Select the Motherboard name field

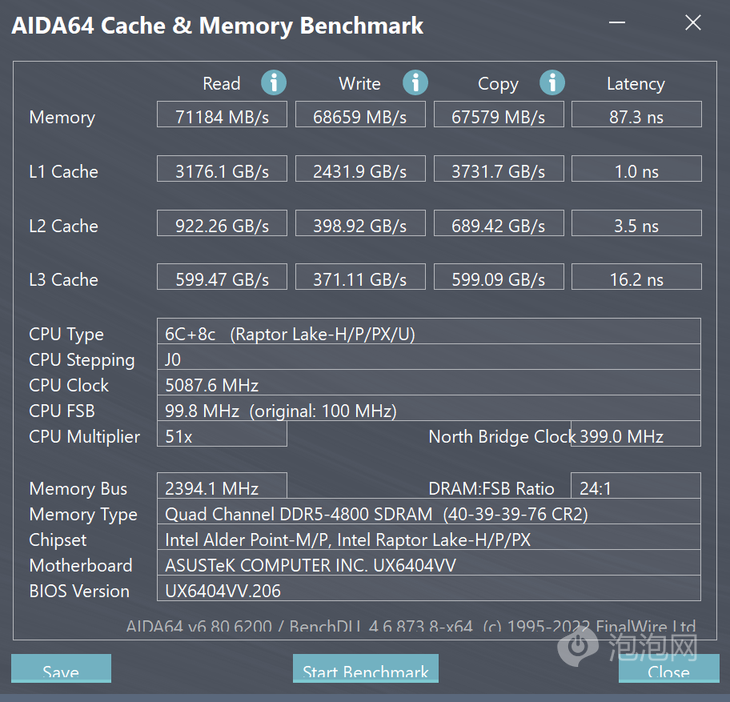click(429, 563)
